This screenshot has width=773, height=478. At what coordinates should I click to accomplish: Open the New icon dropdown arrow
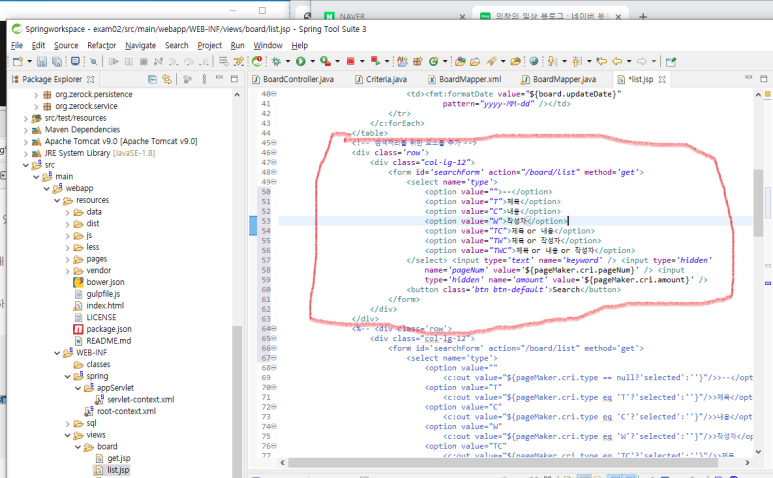click(30, 62)
